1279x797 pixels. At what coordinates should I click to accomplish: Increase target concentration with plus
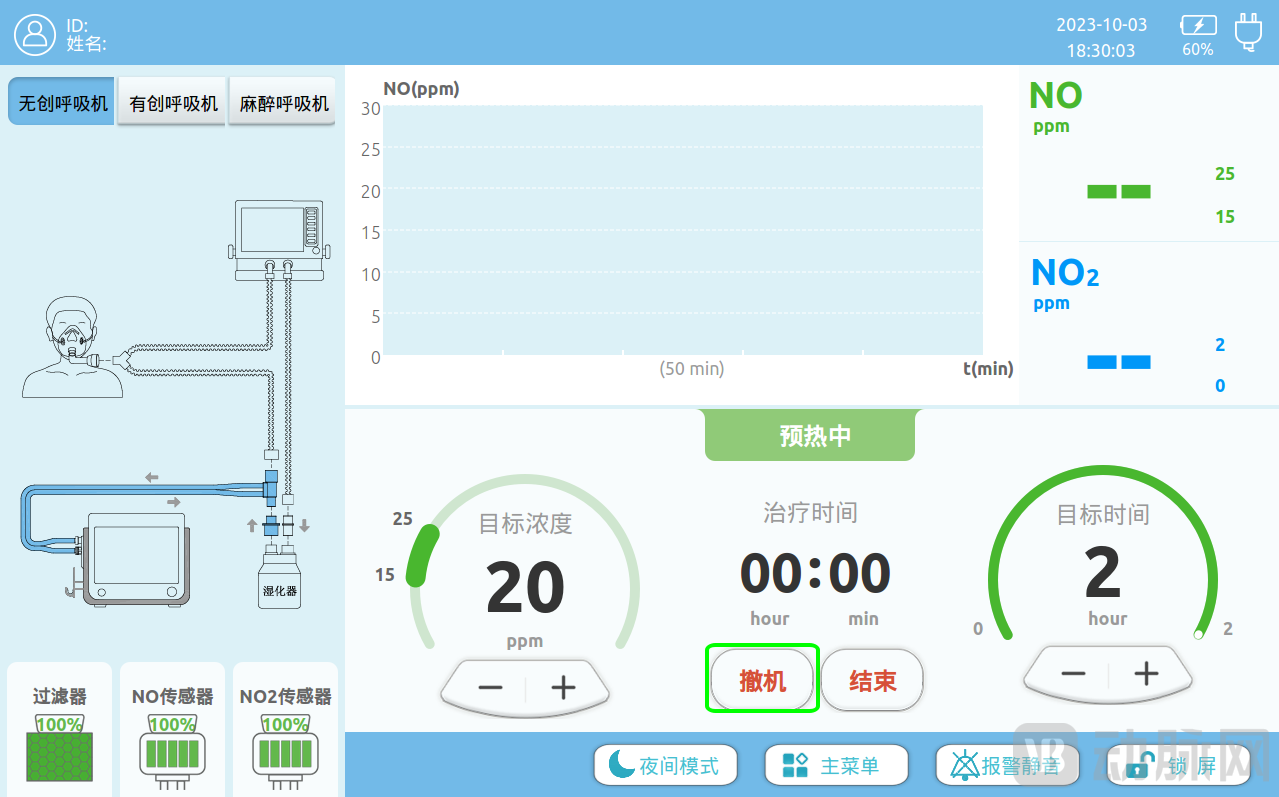[564, 687]
